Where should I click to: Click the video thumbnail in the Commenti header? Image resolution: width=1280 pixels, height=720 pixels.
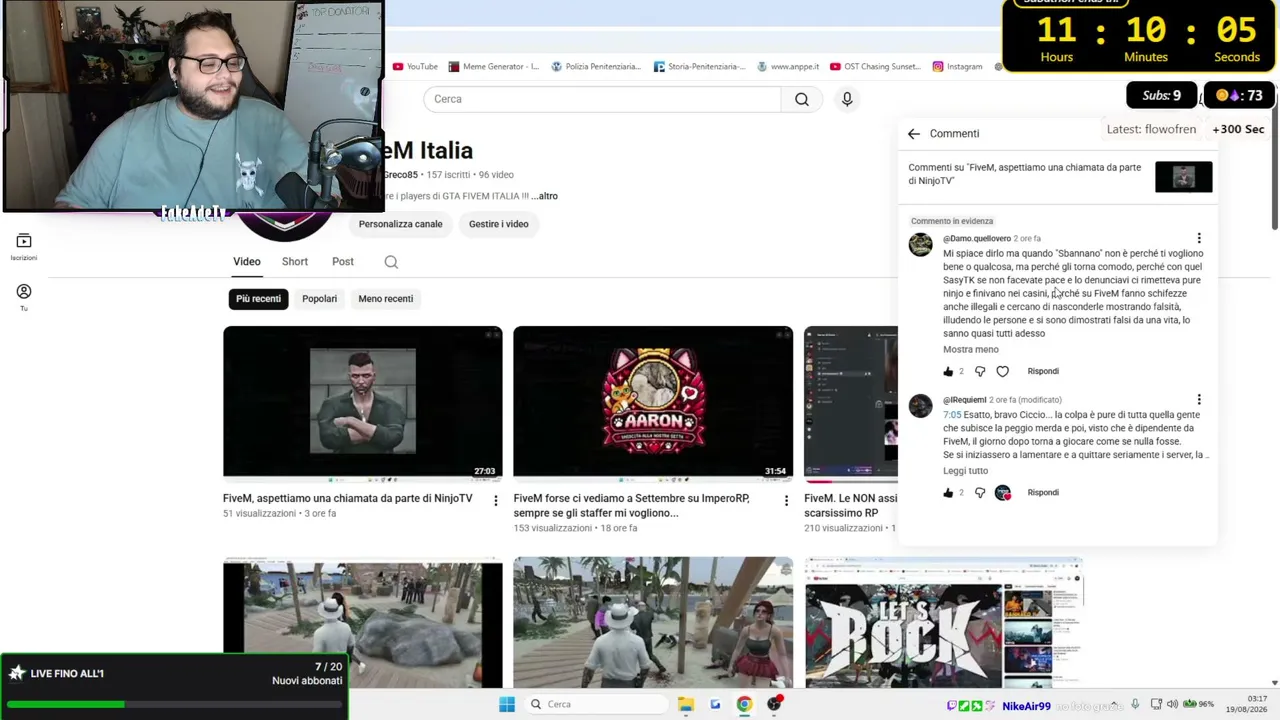pyautogui.click(x=1183, y=177)
